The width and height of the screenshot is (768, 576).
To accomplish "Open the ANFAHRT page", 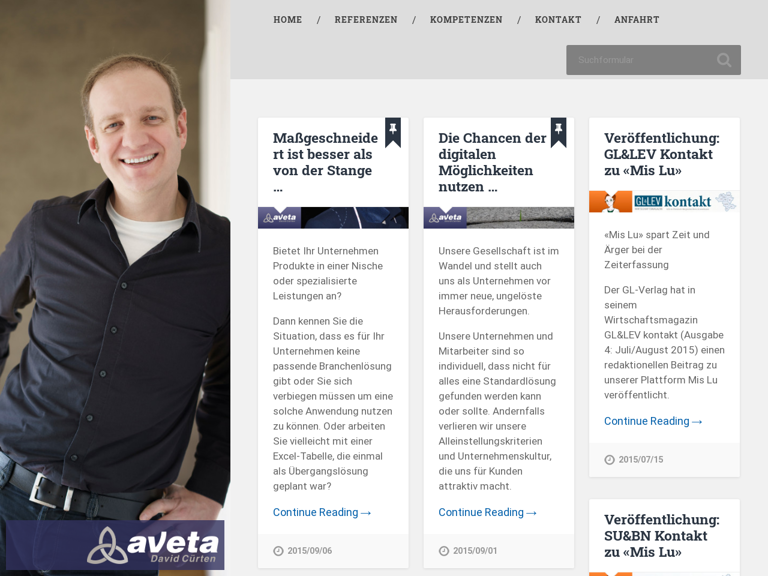I will click(637, 20).
